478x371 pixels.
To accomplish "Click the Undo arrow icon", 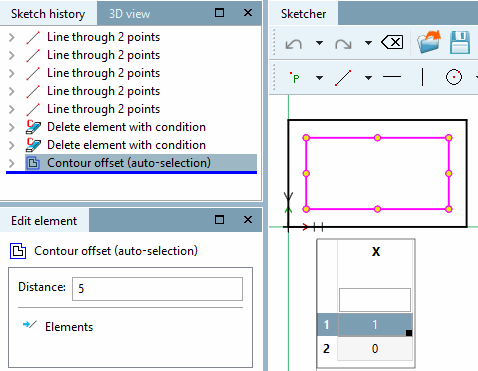I will tap(294, 43).
